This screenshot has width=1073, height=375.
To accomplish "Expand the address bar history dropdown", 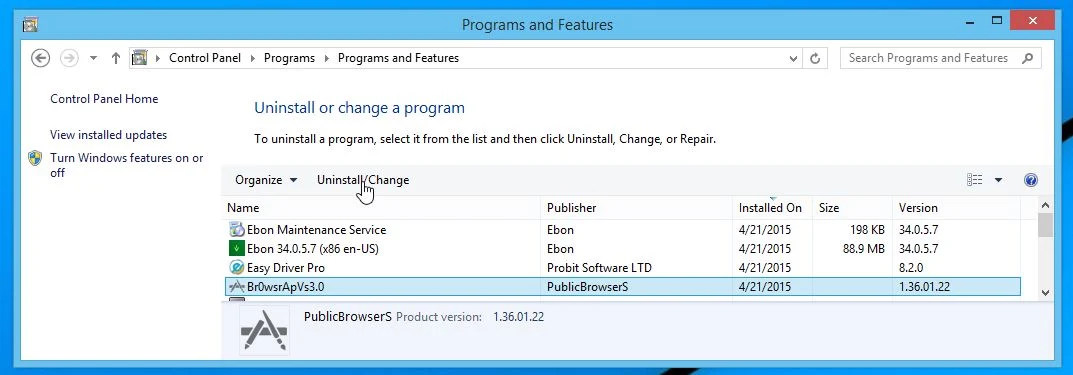I will pyautogui.click(x=793, y=59).
